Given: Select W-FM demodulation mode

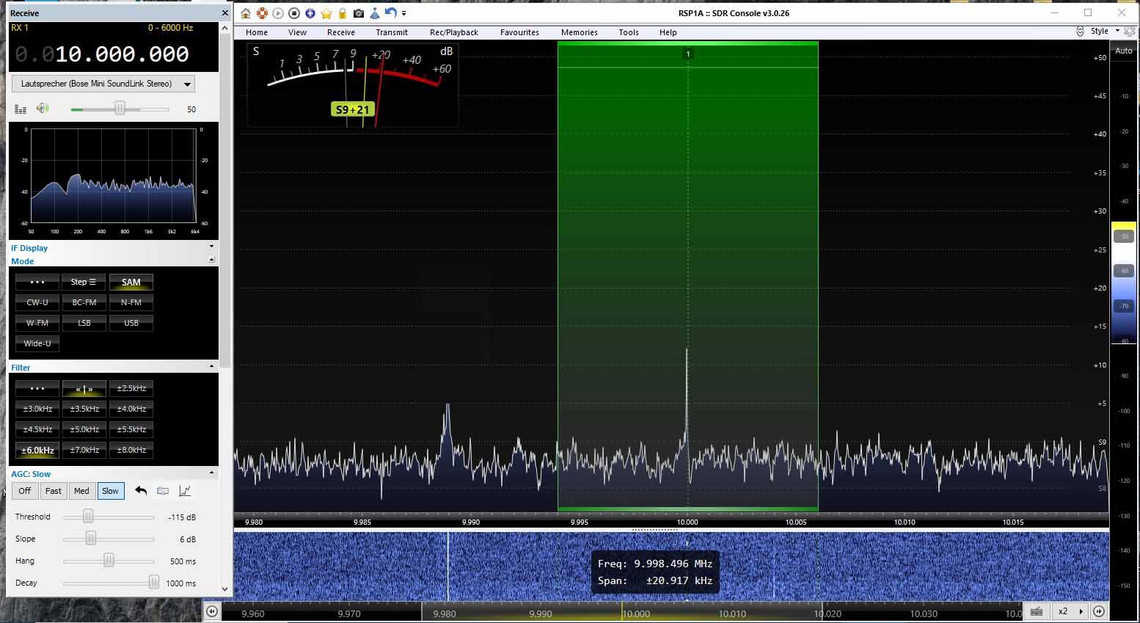Looking at the screenshot, I should 37,323.
